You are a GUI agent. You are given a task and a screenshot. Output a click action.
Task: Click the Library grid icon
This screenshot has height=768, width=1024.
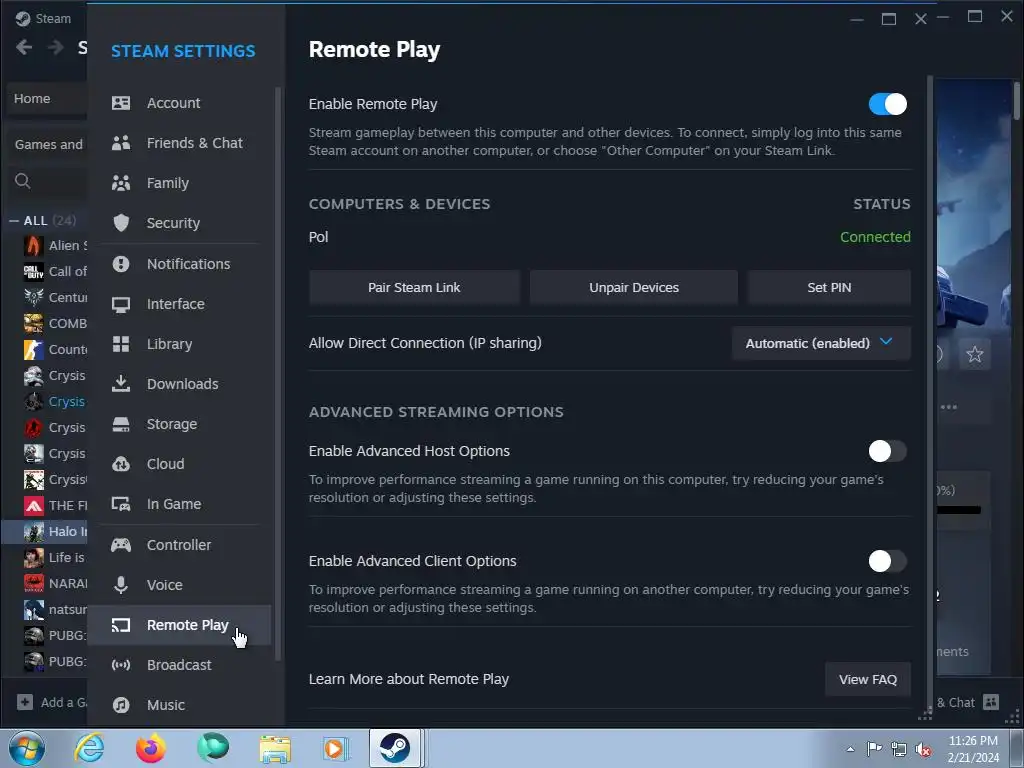tap(121, 344)
